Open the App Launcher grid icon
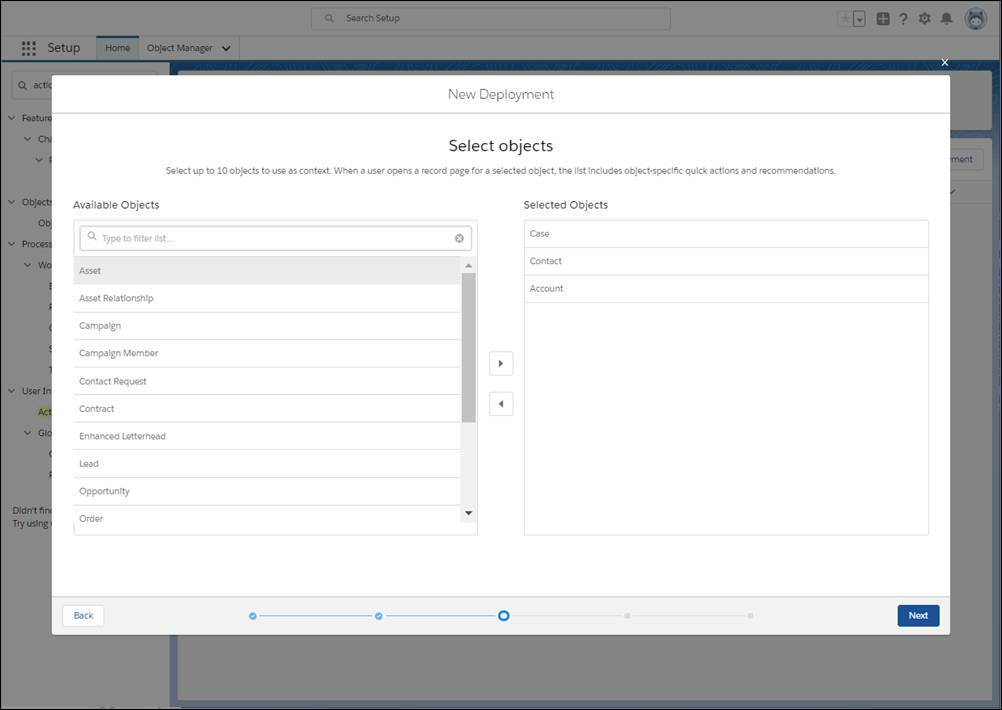This screenshot has width=1002, height=710. [x=29, y=48]
